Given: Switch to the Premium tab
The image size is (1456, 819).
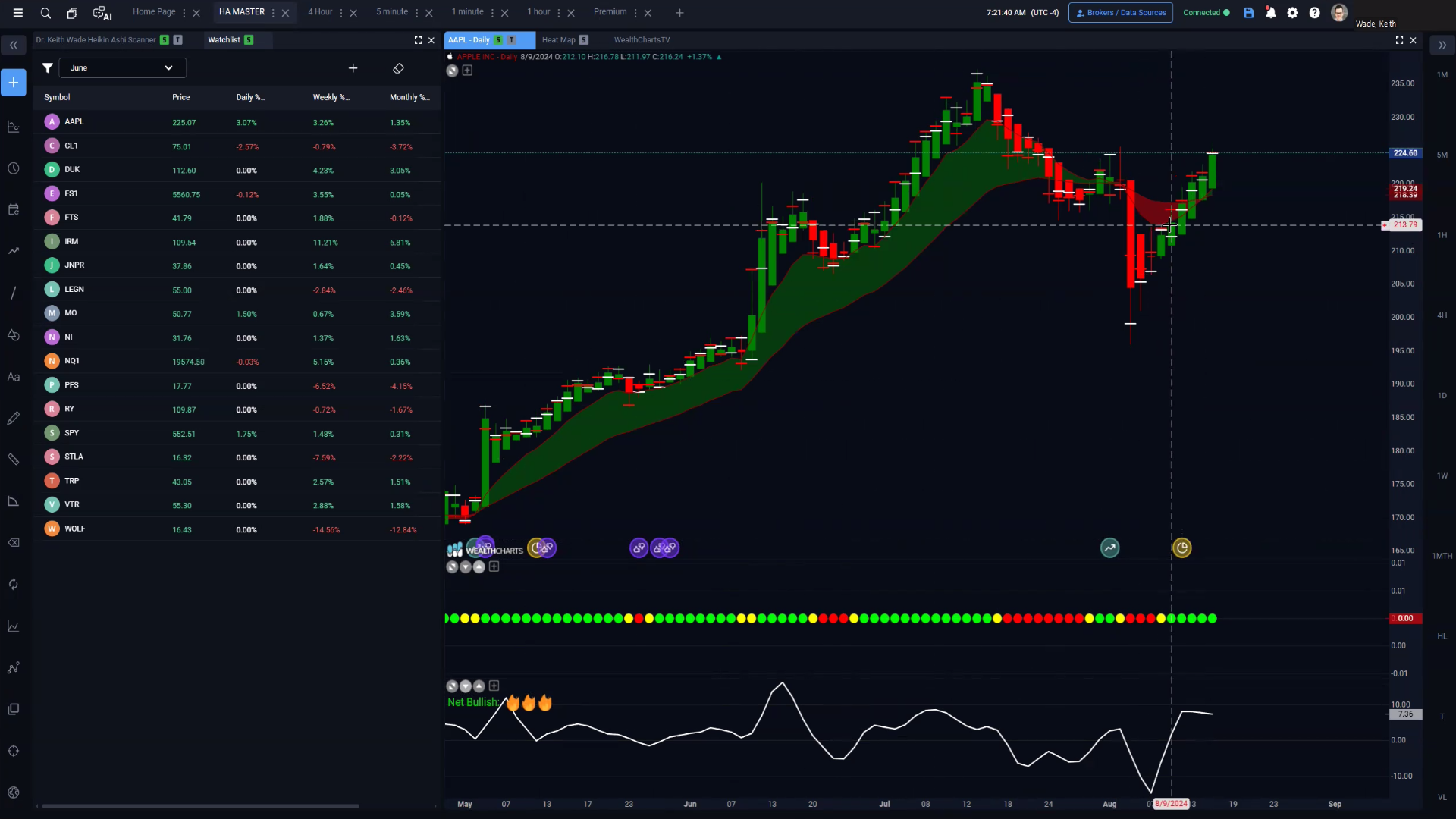Looking at the screenshot, I should [610, 12].
